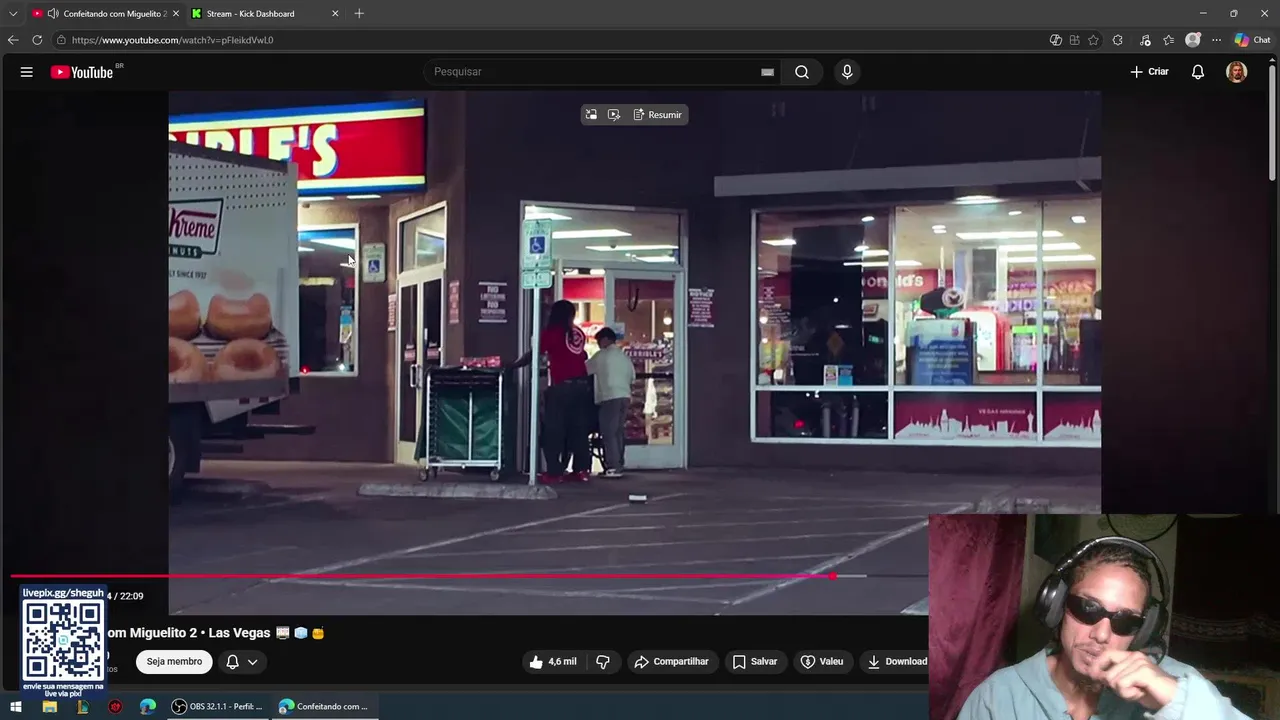Screen dimensions: 1280x720
Task: Open File Explorer from taskbar
Action: (49, 707)
